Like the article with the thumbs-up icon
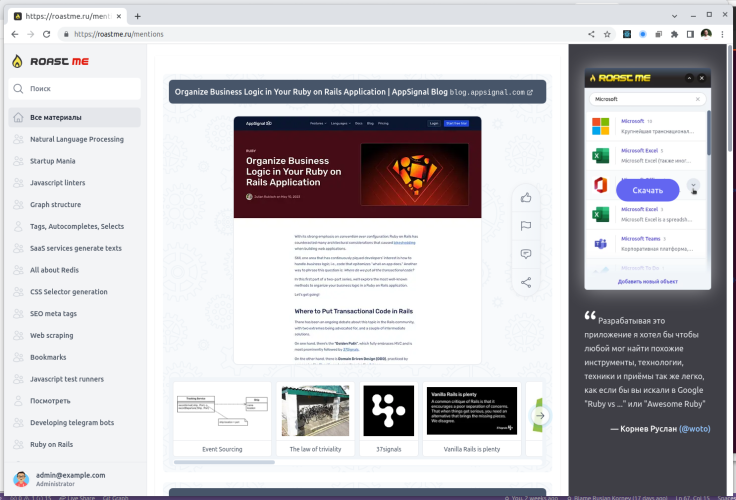 tap(526, 198)
